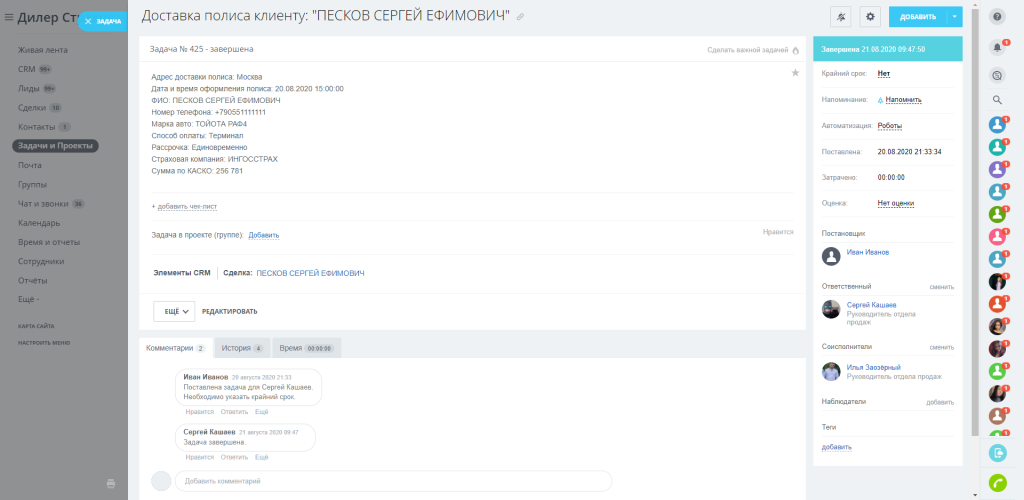Click the print icon in left sidebar
Screen dimensions: 1024x500
tap(111, 484)
